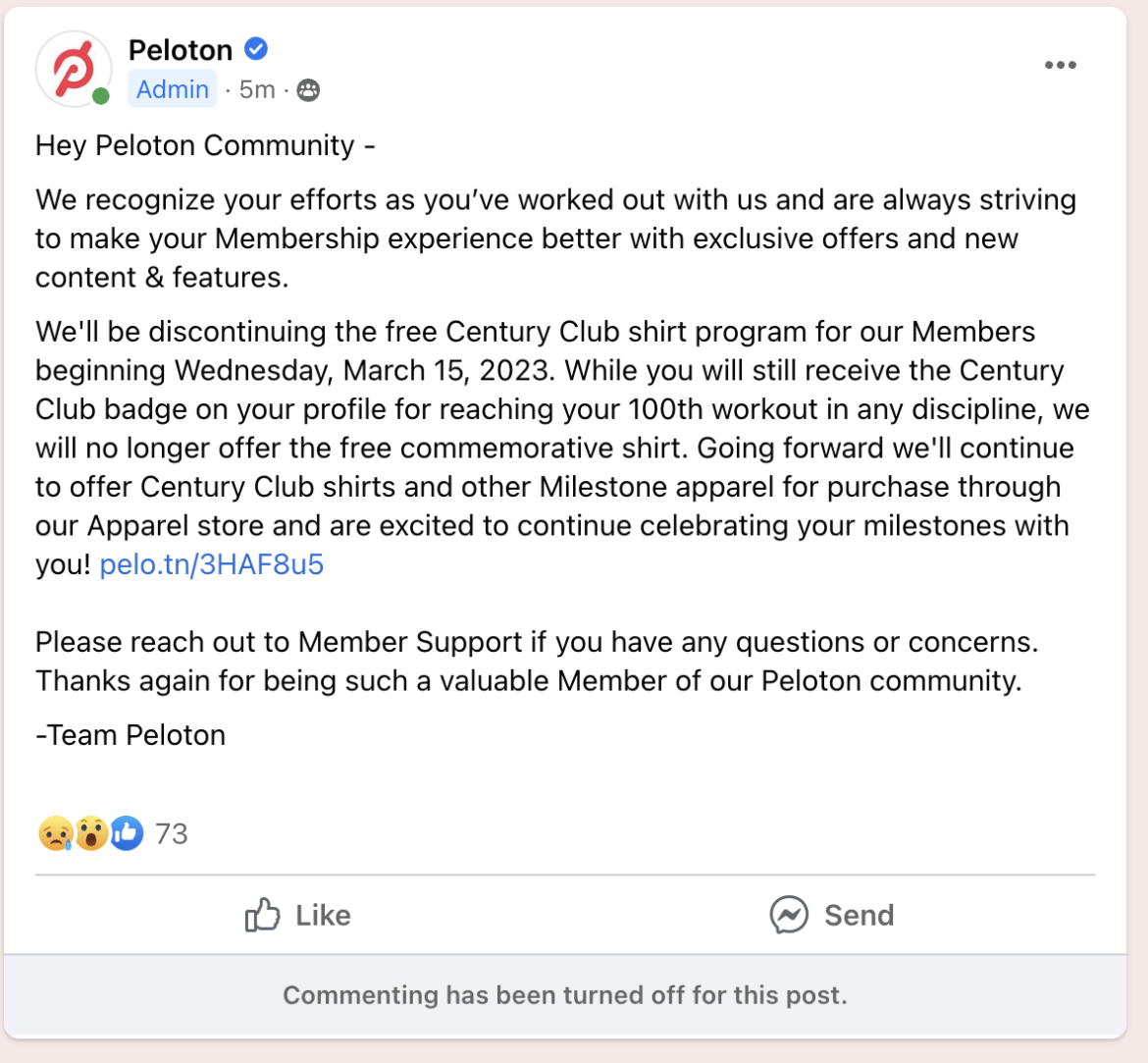Click the blue like reaction icon
This screenshot has width=1148, height=1063.
tap(127, 833)
